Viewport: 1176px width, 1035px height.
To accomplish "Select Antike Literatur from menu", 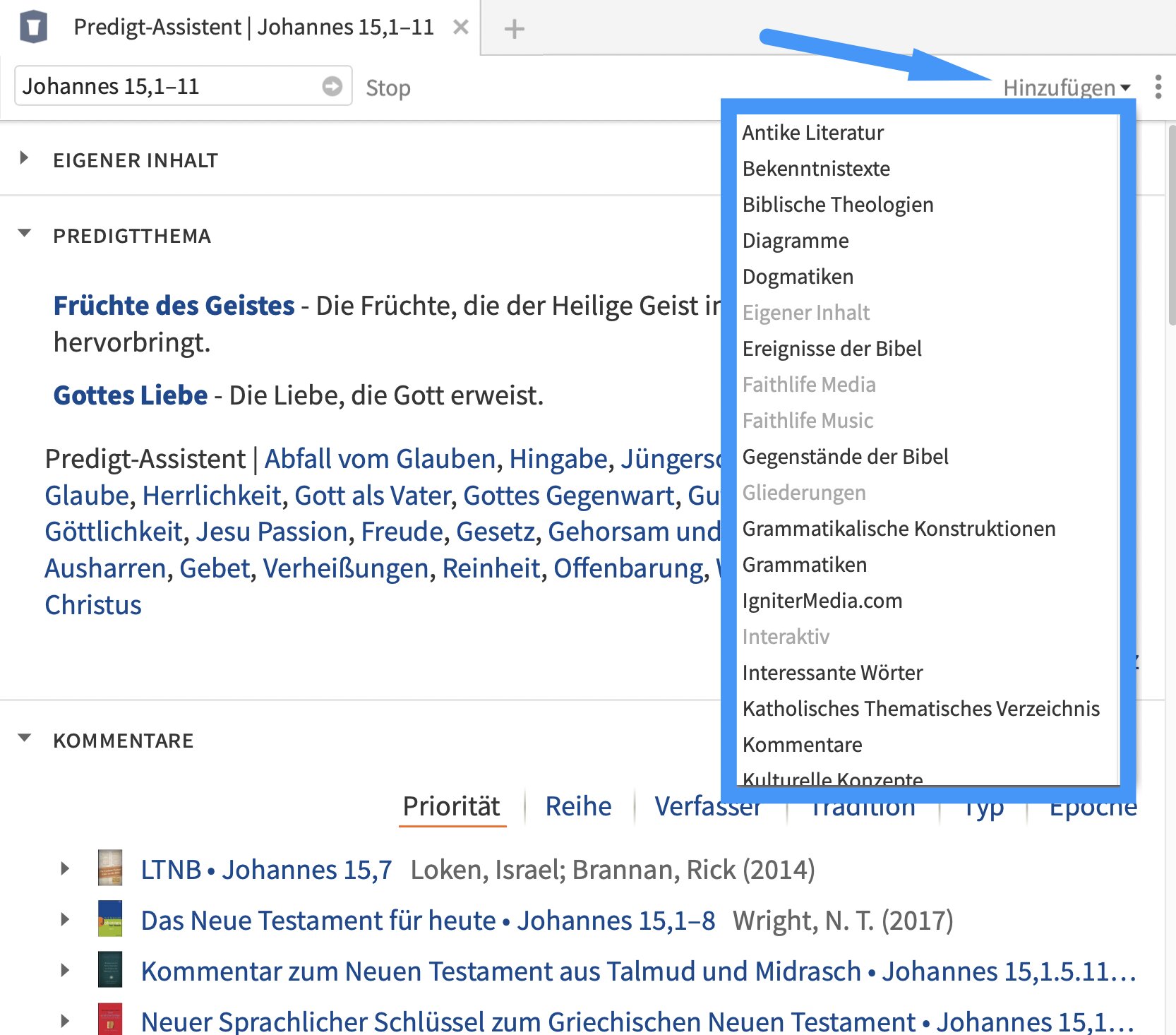I will coord(812,133).
